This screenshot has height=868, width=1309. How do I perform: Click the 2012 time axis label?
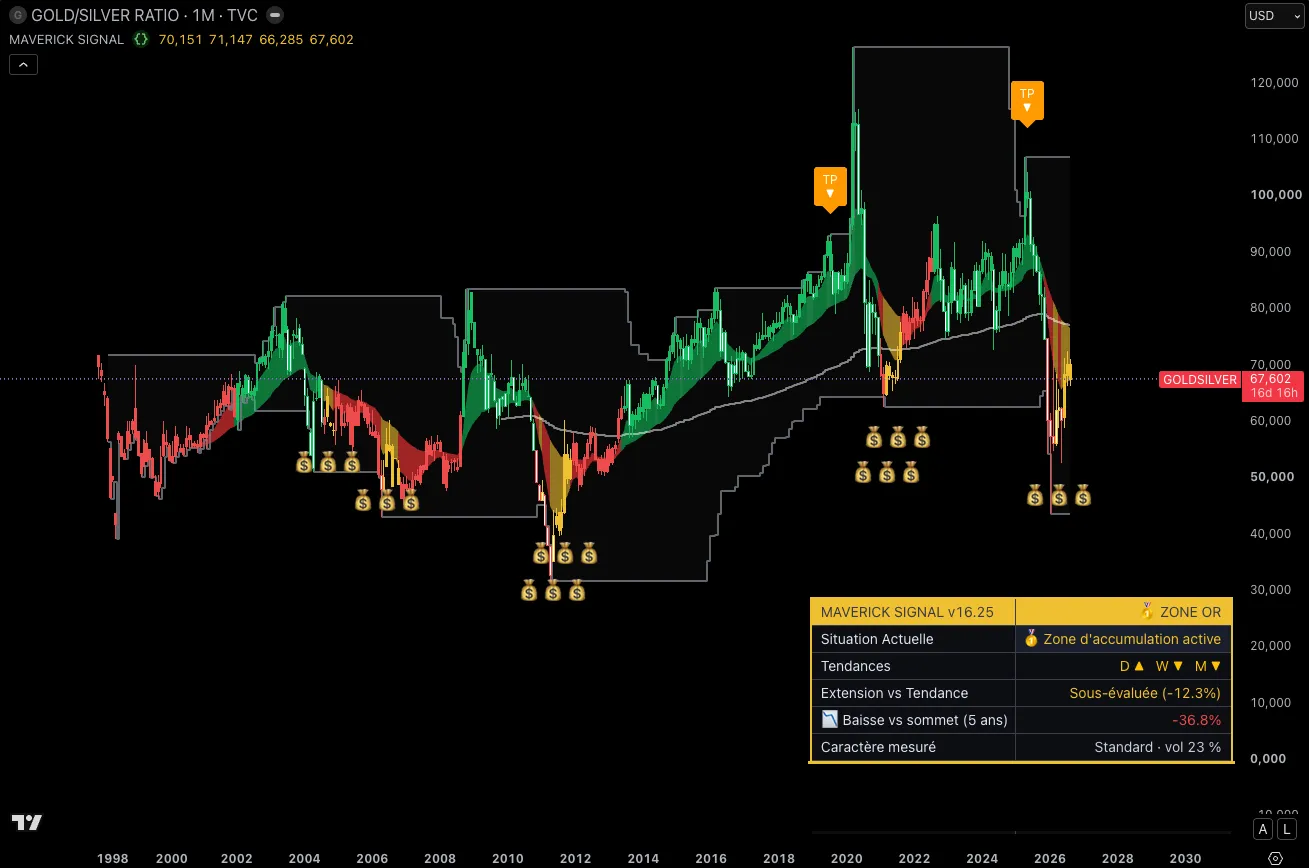pos(575,858)
